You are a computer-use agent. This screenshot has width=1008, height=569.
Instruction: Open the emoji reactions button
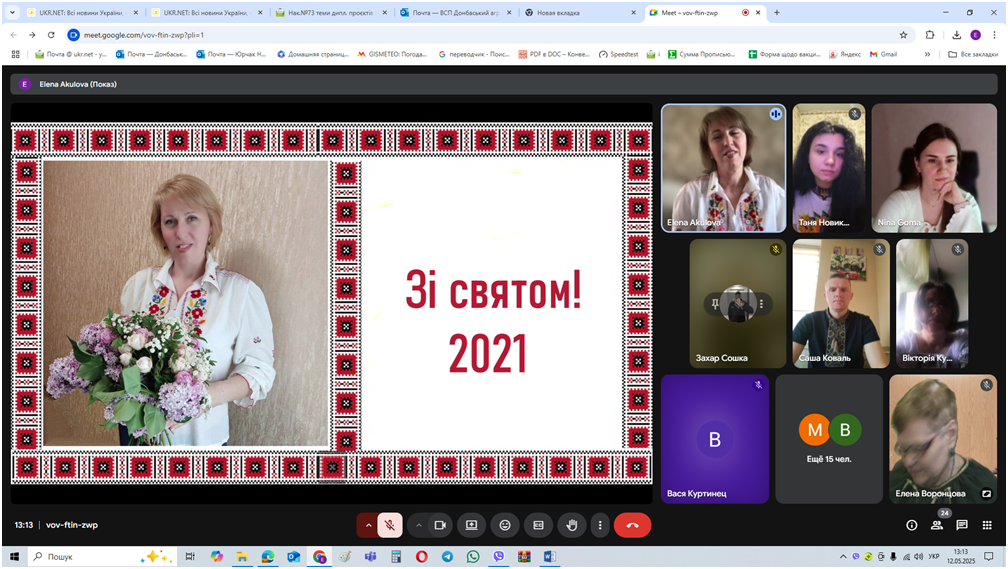[505, 525]
